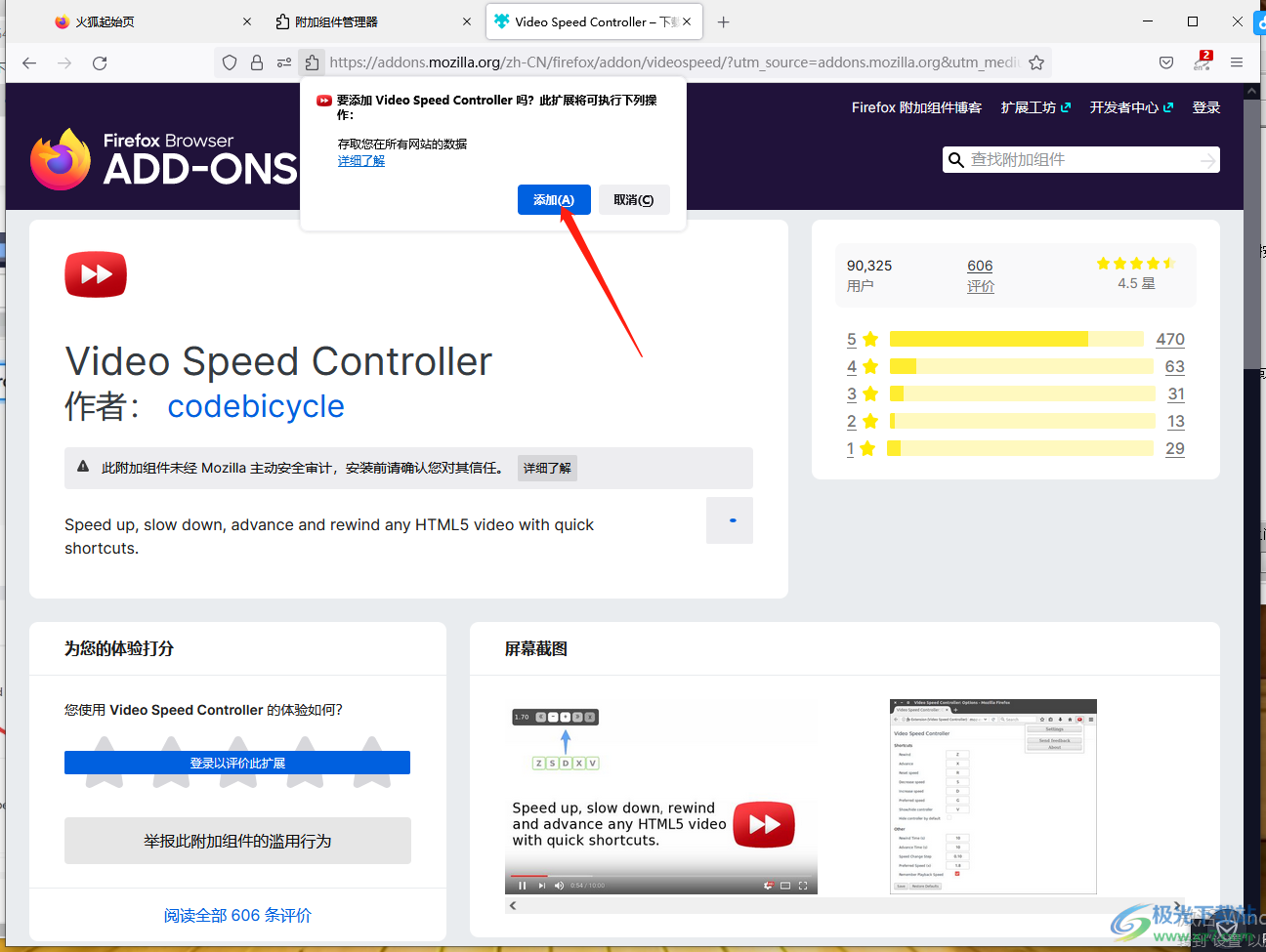Click the search magnifier icon
The image size is (1266, 952).
point(955,159)
